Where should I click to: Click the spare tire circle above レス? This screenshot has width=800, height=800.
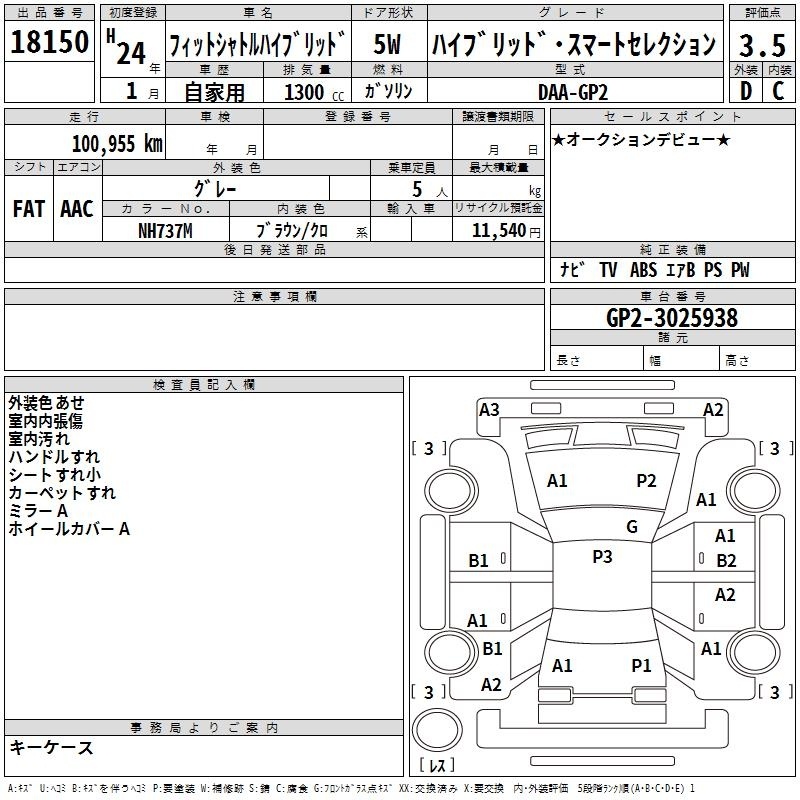pos(436,731)
